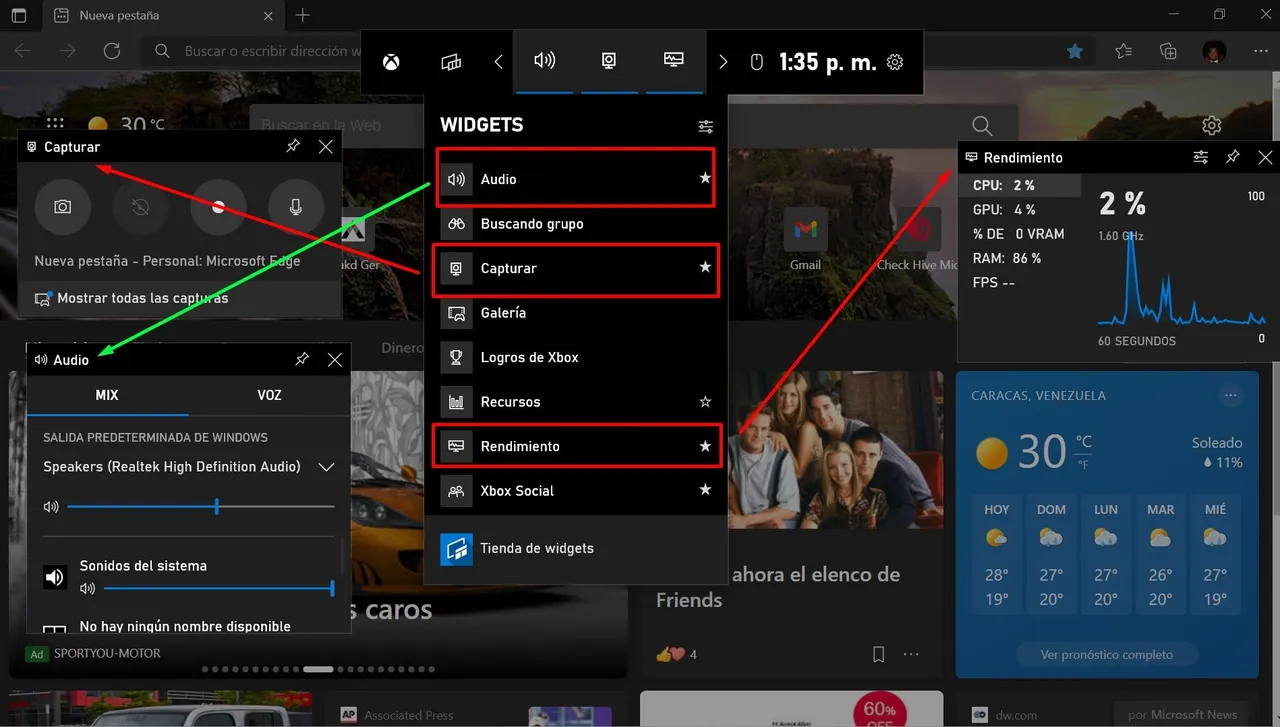
Task: Adjust the Sonidos del sistema volume slider
Action: click(x=218, y=589)
